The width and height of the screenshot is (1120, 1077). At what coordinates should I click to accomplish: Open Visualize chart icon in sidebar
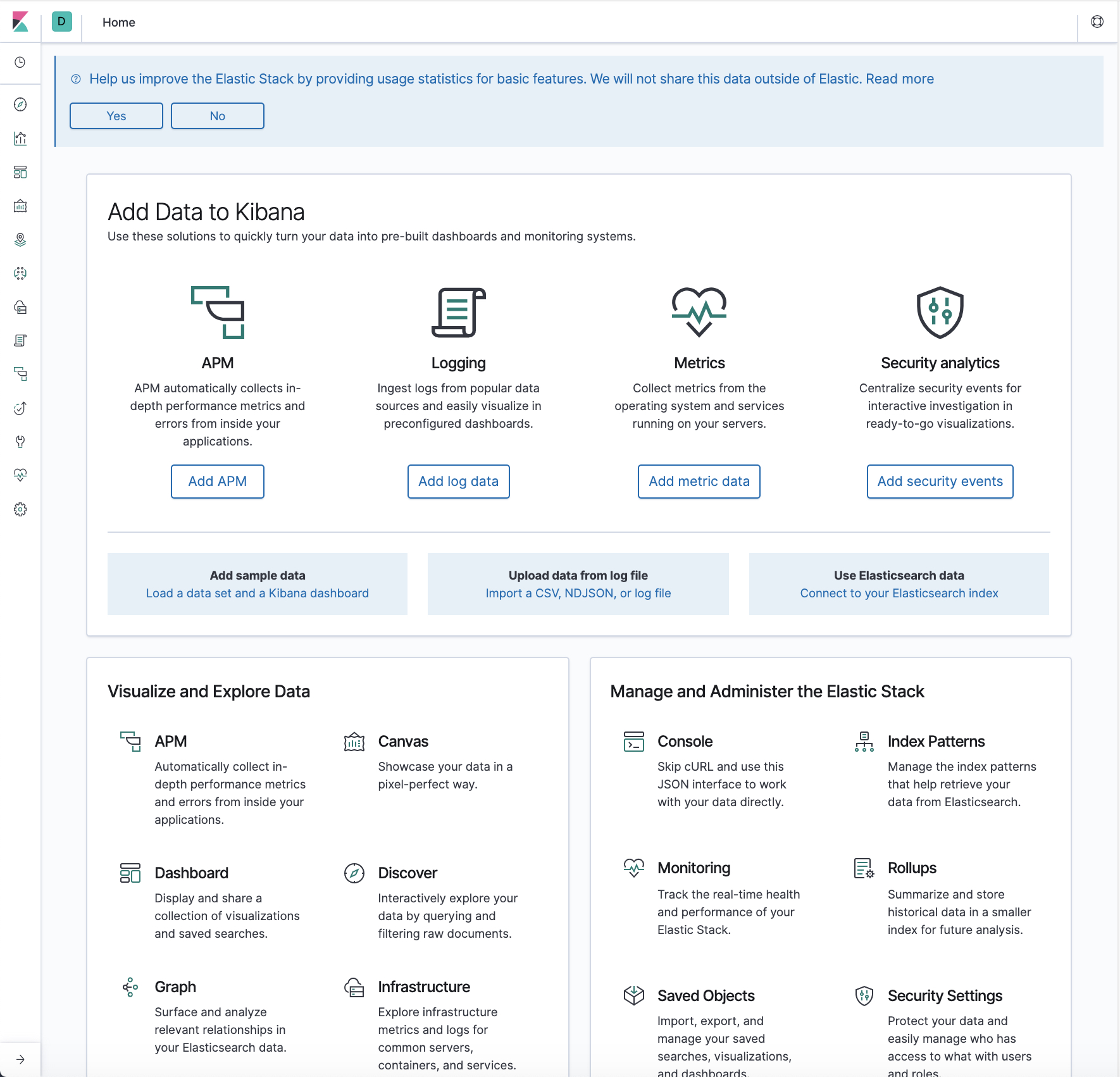coord(20,138)
